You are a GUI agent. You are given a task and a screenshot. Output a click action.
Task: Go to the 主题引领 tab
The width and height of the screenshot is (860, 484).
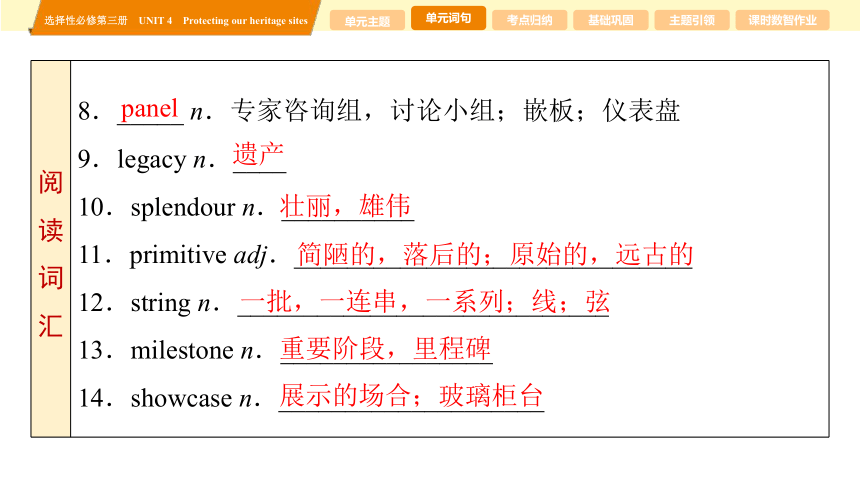pyautogui.click(x=692, y=21)
